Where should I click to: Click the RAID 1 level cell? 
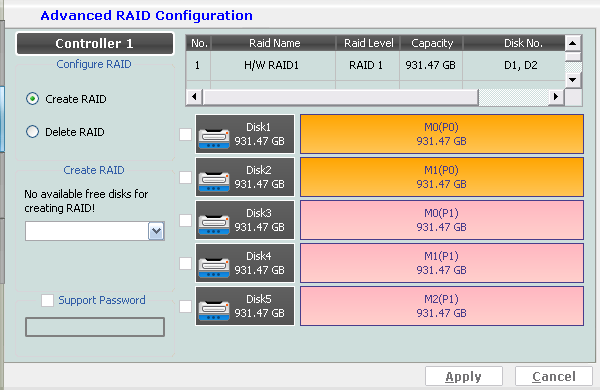[x=366, y=65]
